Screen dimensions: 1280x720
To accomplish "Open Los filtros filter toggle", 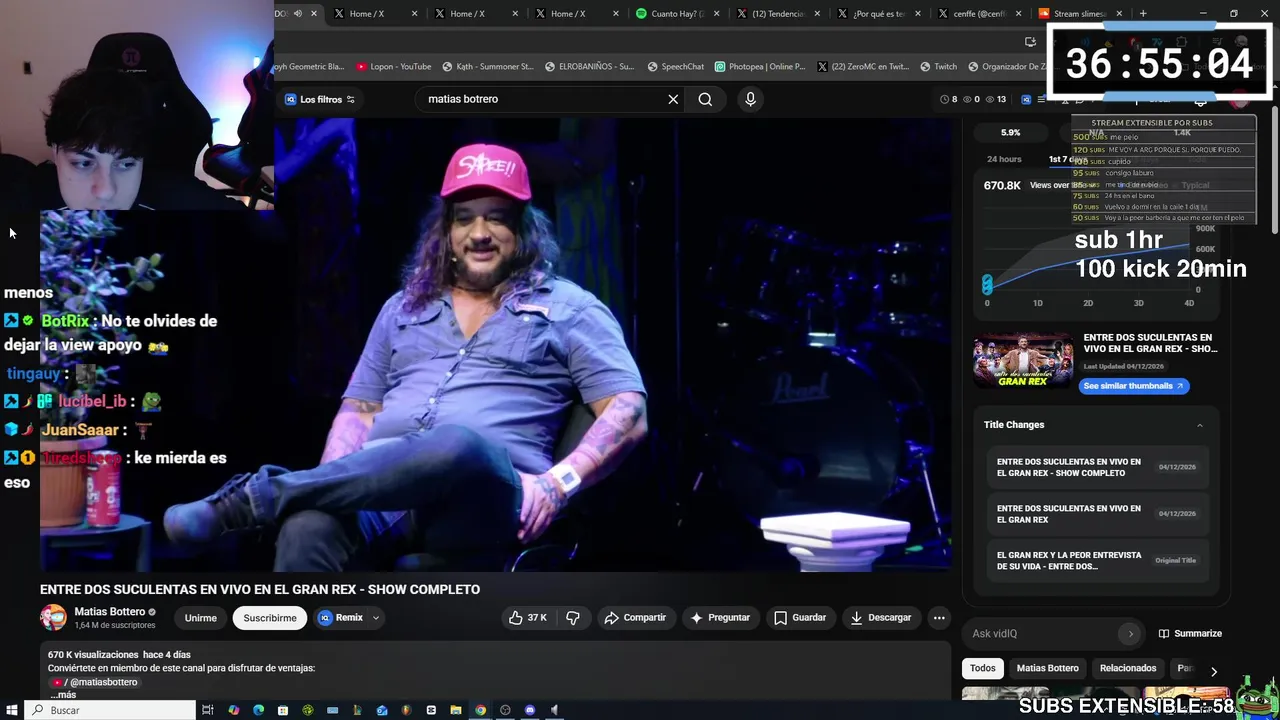I will 320,99.
